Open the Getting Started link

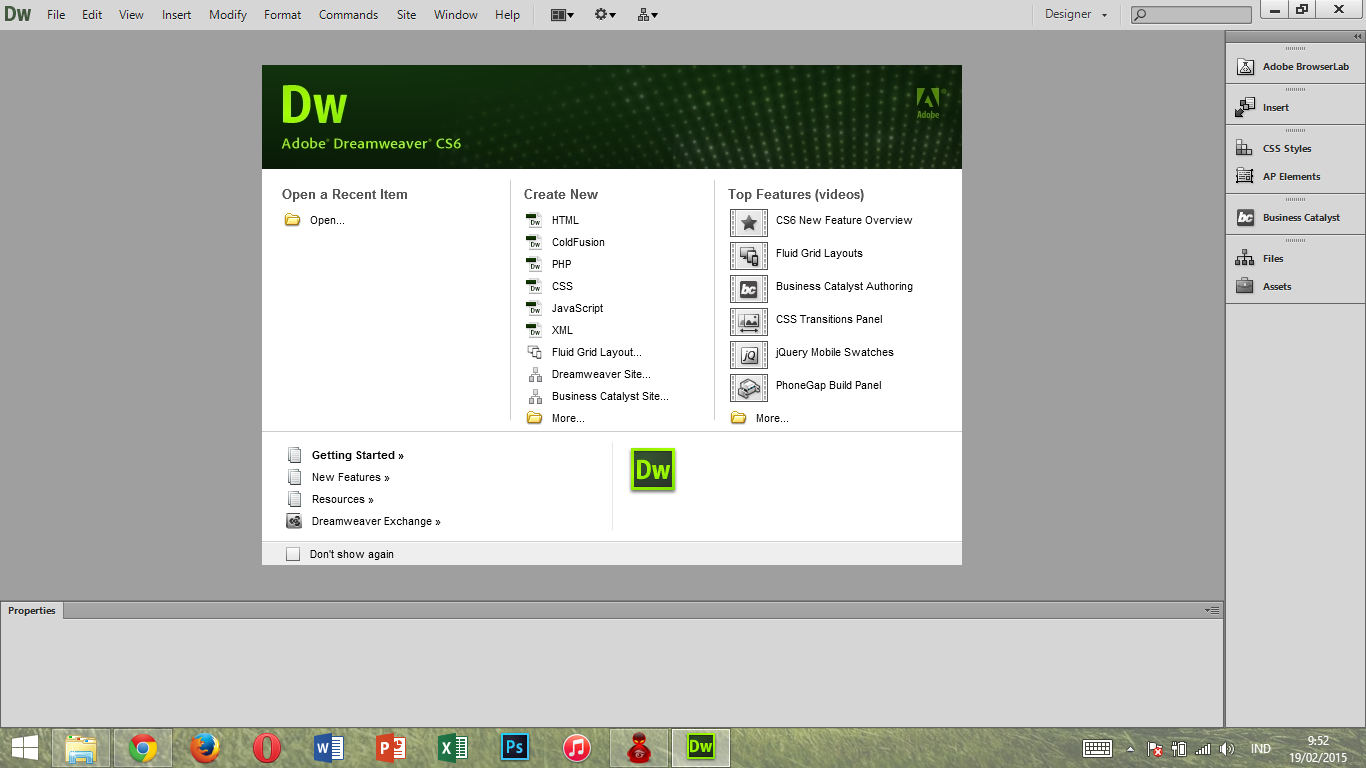(358, 455)
